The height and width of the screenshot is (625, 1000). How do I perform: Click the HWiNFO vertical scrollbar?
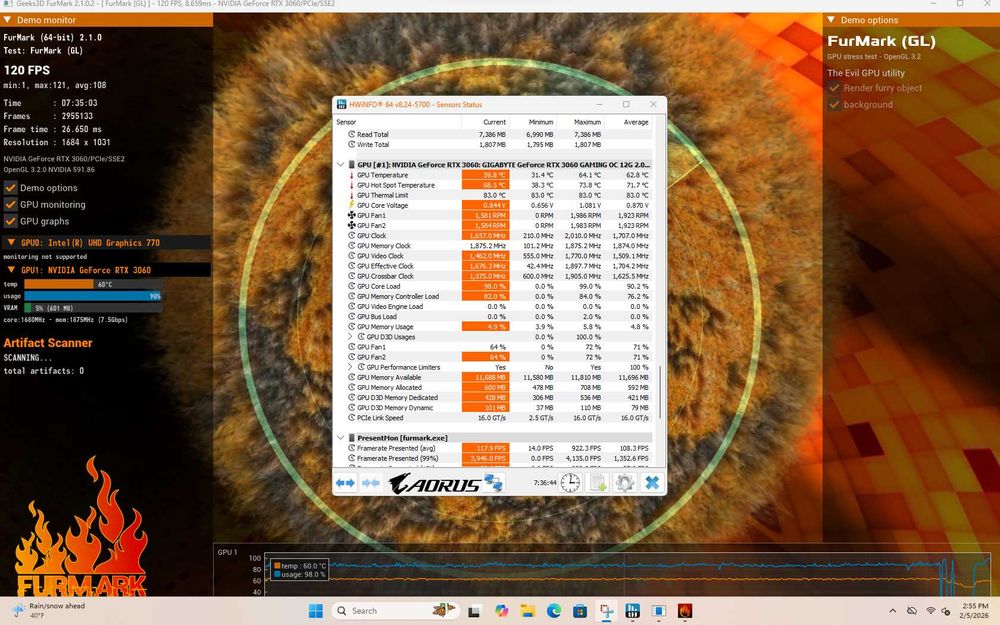click(660, 392)
